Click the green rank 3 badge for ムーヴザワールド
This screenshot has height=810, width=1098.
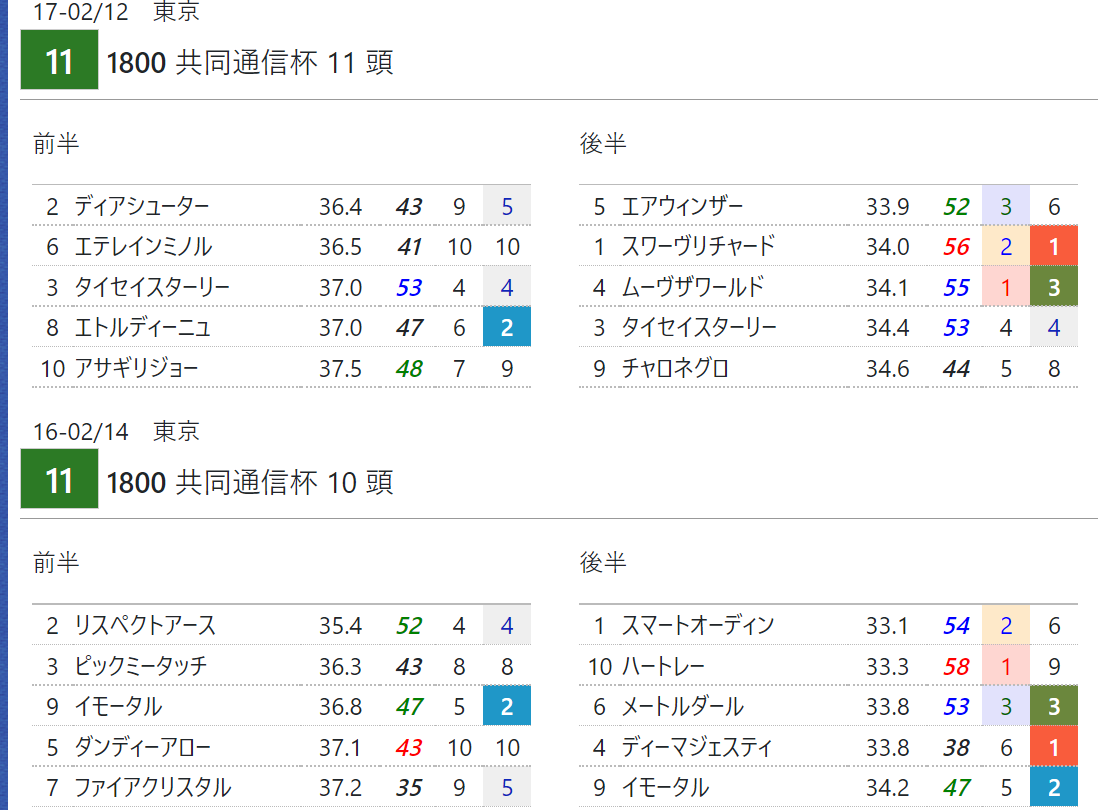point(1054,286)
